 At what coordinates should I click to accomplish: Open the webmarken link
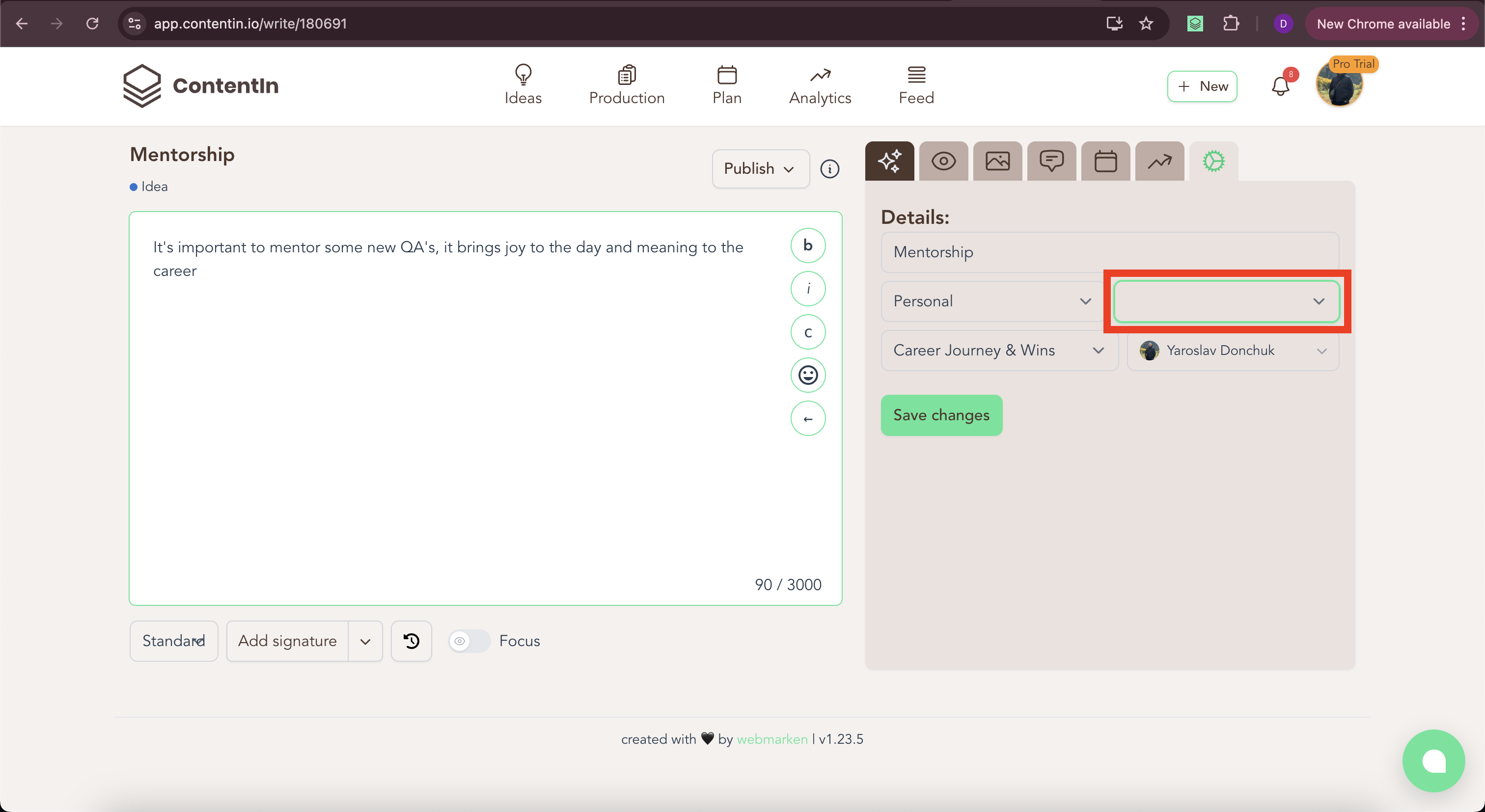(x=772, y=739)
